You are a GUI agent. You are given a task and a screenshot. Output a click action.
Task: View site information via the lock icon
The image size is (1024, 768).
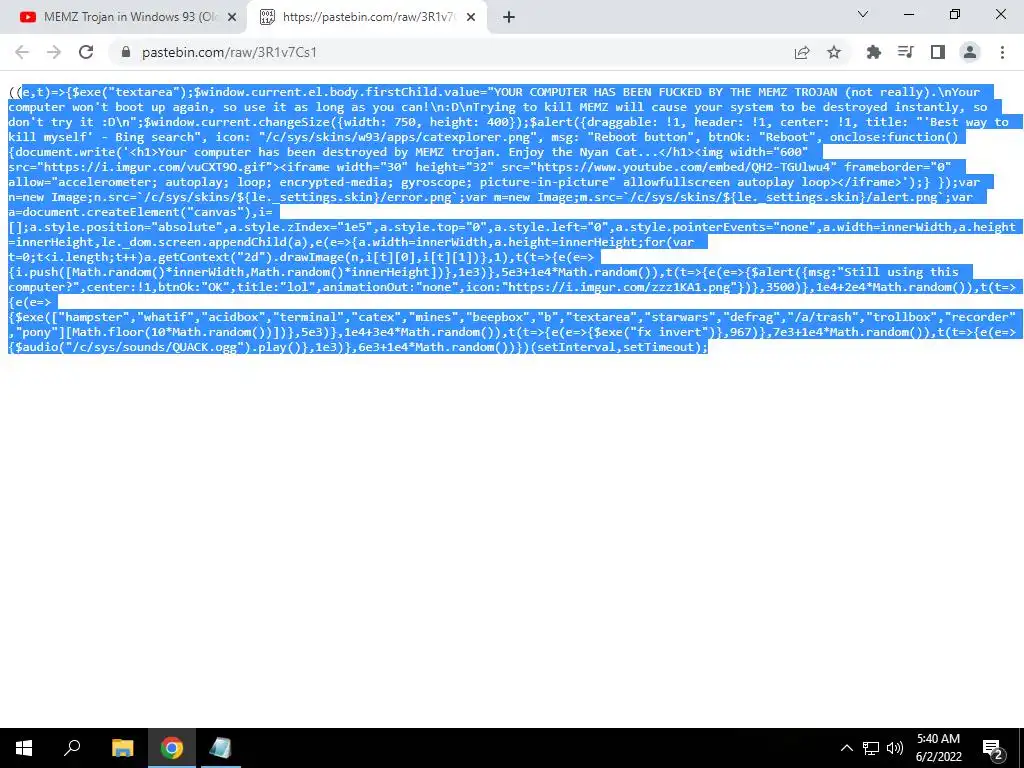click(x=126, y=52)
